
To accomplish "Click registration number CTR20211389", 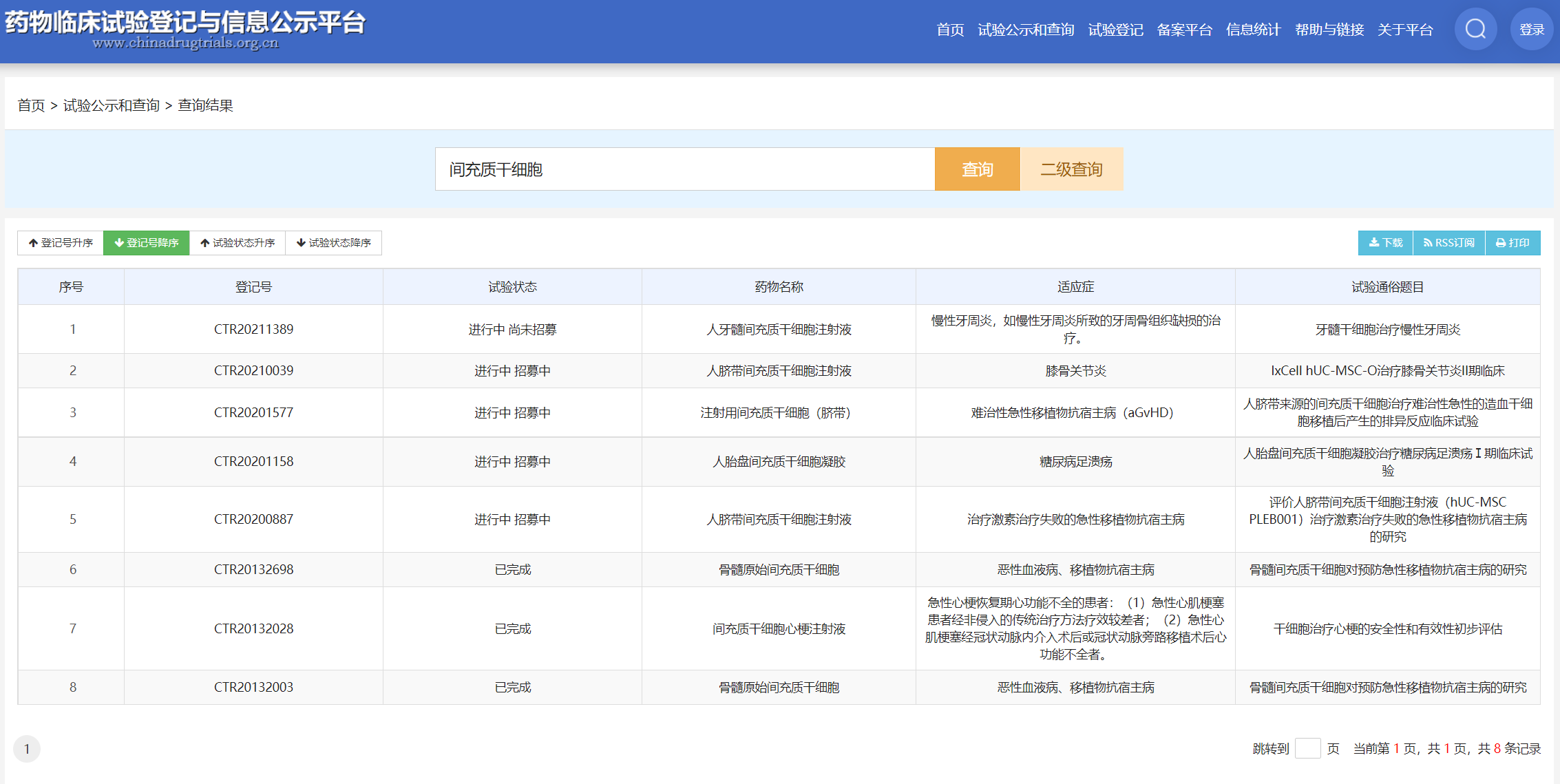I will [x=253, y=329].
